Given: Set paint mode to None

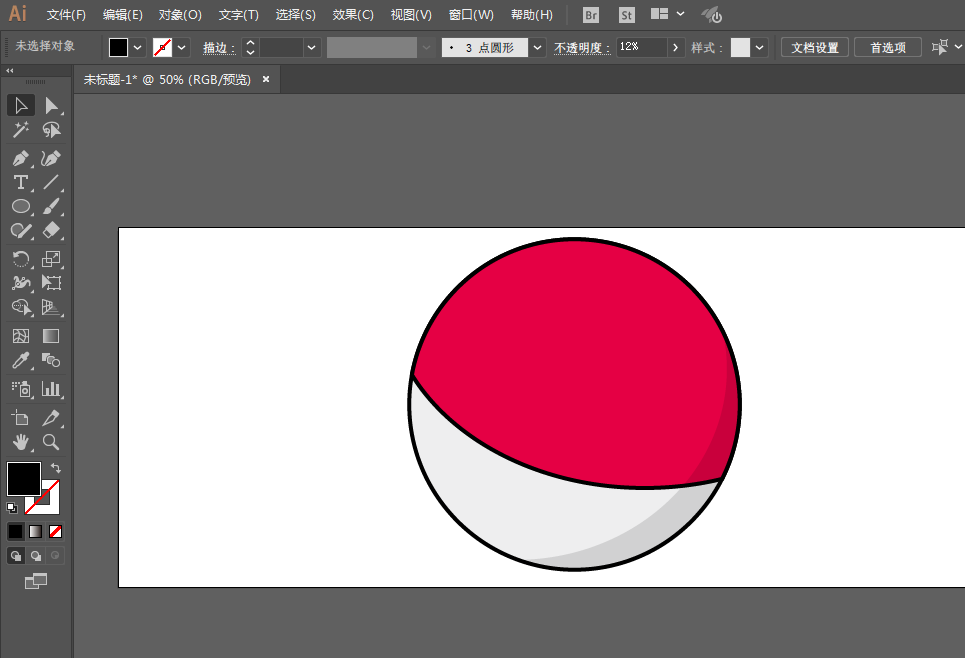Looking at the screenshot, I should (55, 531).
